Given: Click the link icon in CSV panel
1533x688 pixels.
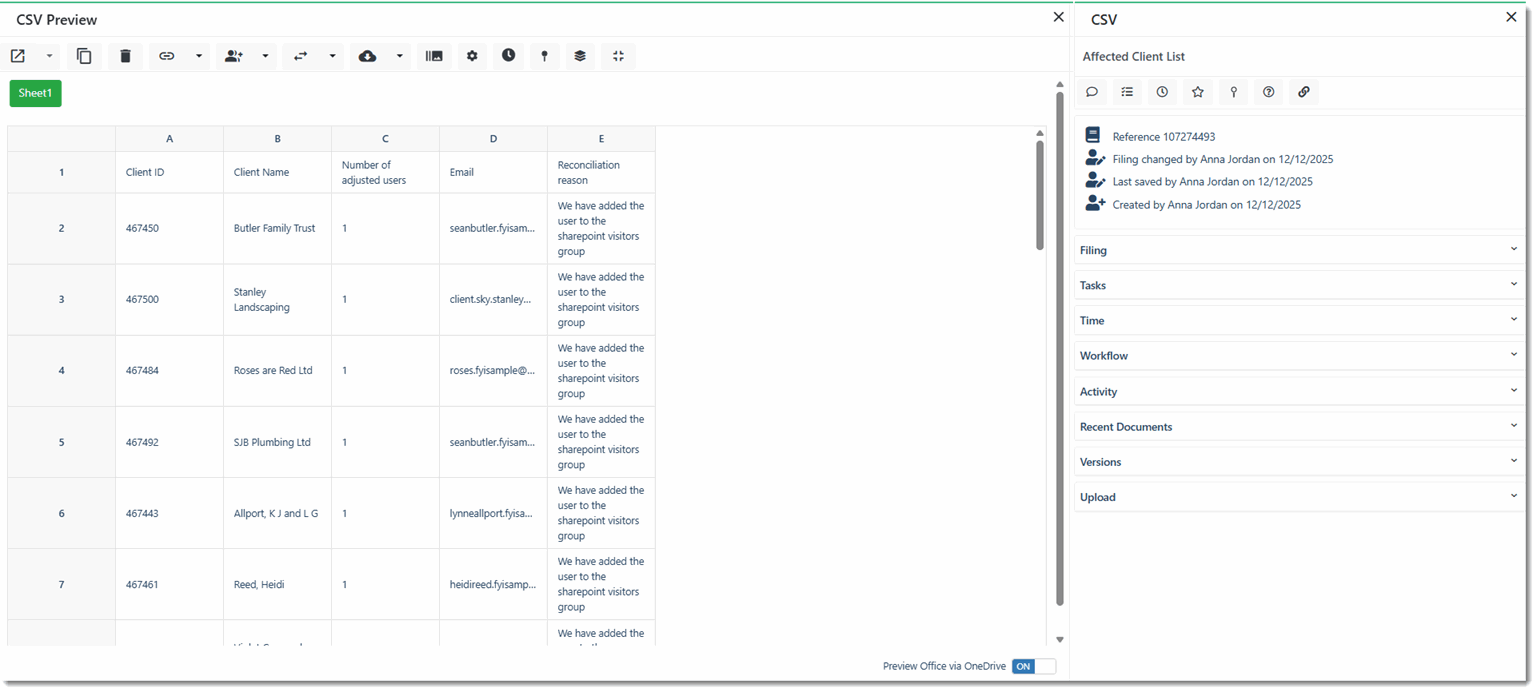Looking at the screenshot, I should tap(1304, 92).
